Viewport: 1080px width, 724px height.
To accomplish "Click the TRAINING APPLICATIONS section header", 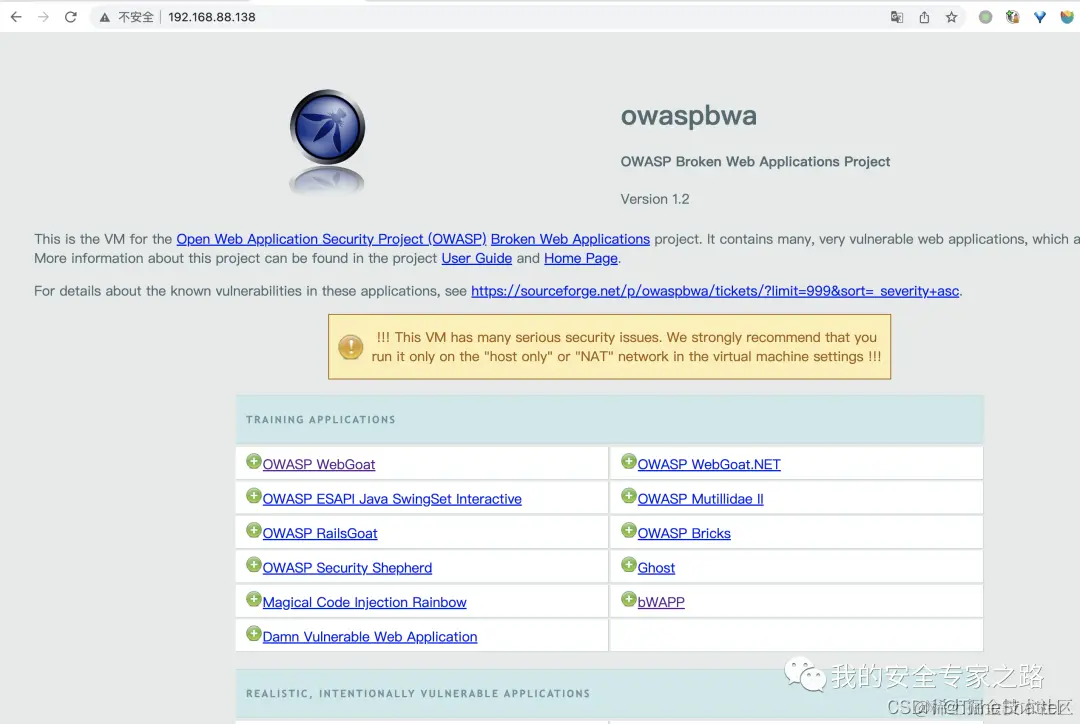I will [x=321, y=420].
